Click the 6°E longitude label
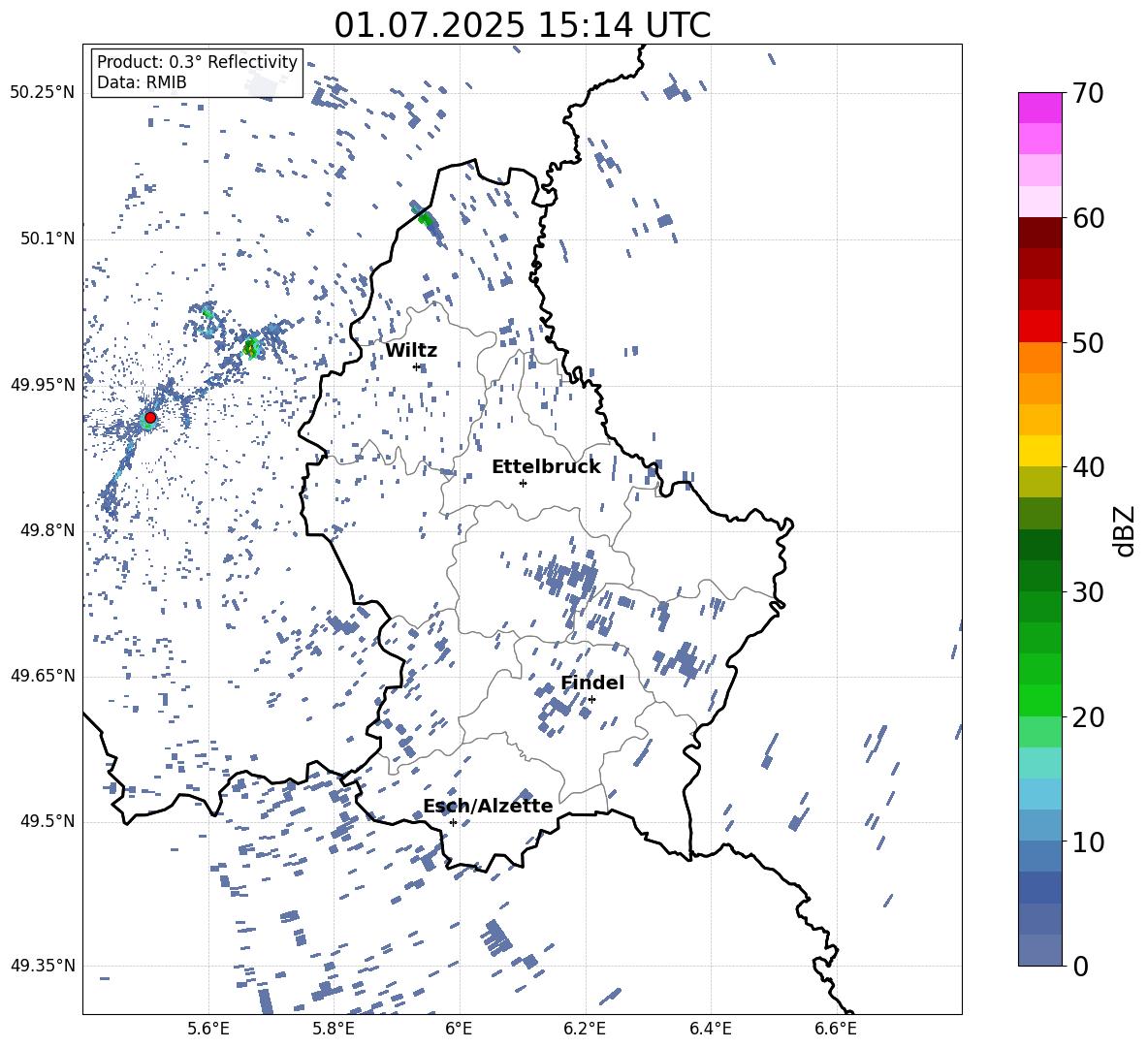The width and height of the screenshot is (1148, 1048). coord(459,1029)
